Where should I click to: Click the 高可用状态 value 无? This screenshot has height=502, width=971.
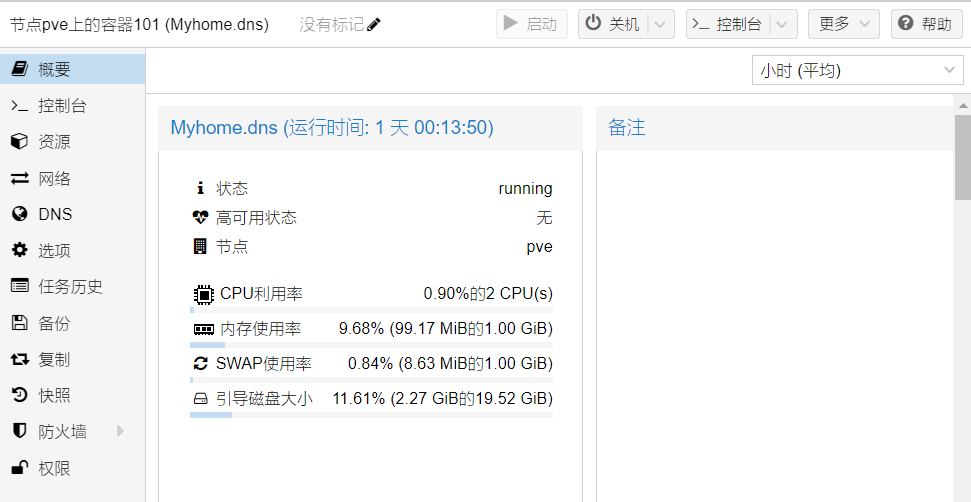pos(544,218)
